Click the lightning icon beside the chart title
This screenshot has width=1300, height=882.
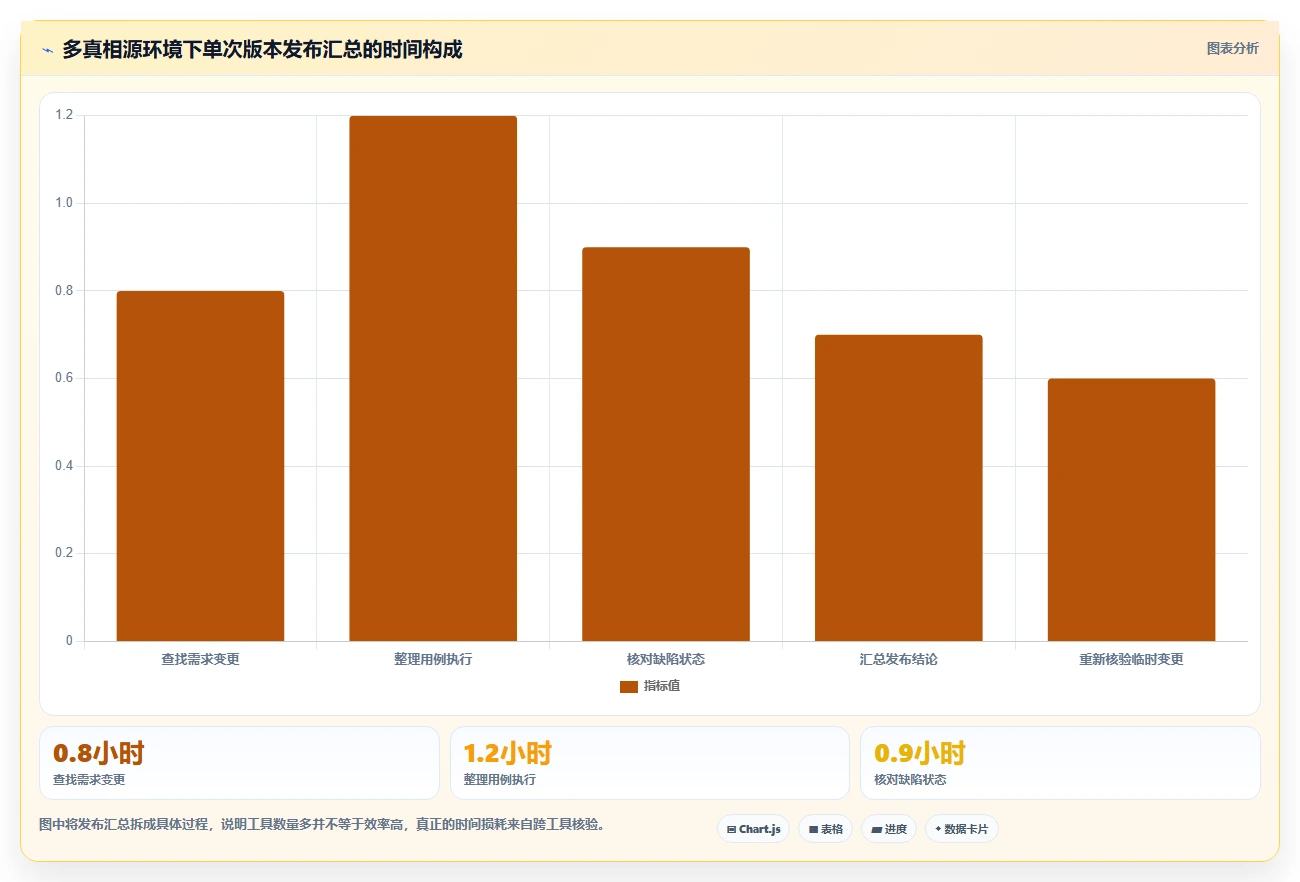click(48, 50)
